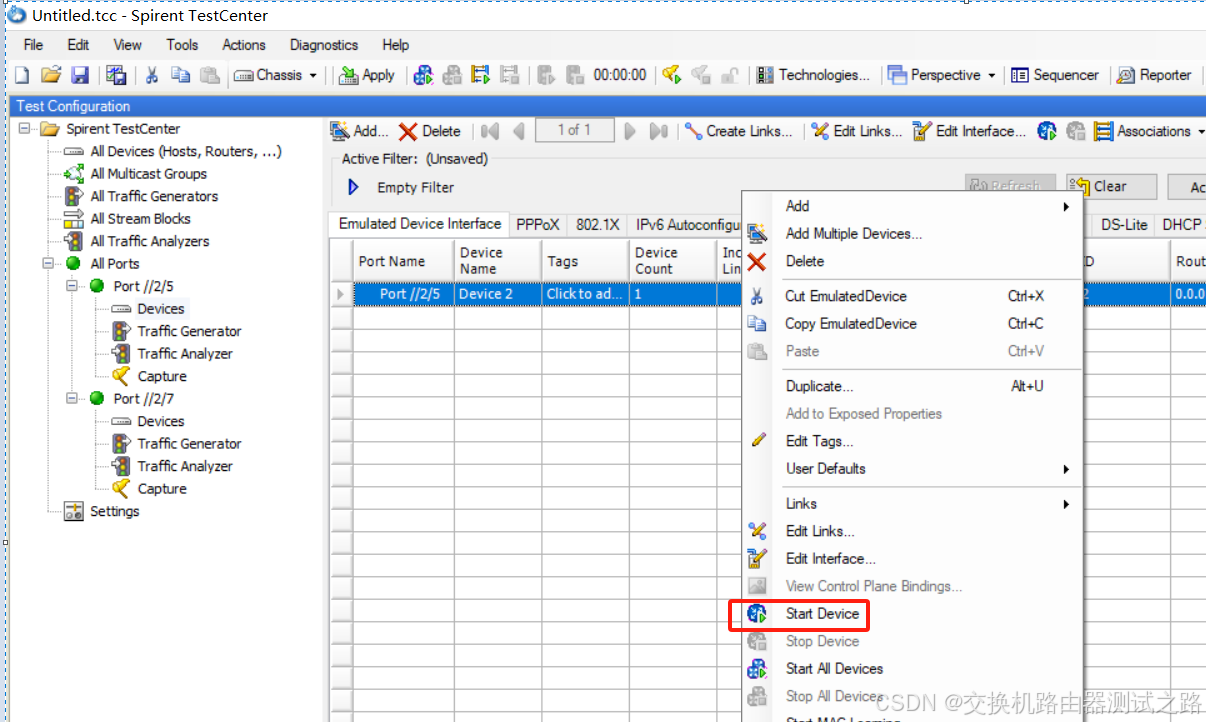The image size is (1206, 722).
Task: Click the Port Name column header
Action: tap(404, 261)
